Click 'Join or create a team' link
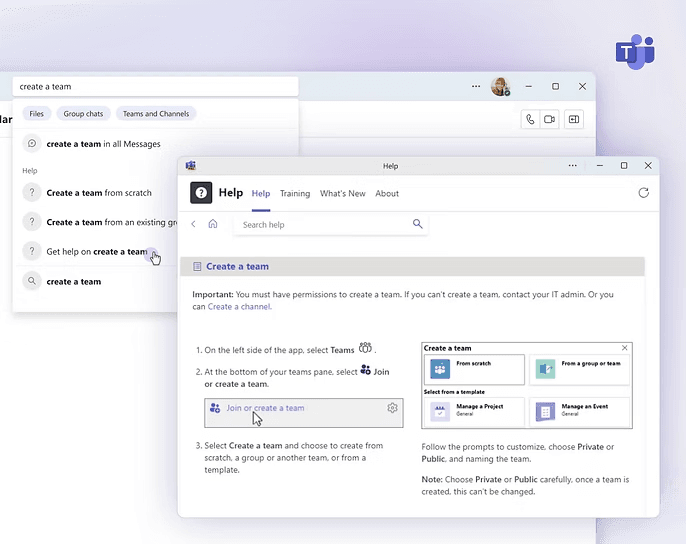 [x=265, y=408]
